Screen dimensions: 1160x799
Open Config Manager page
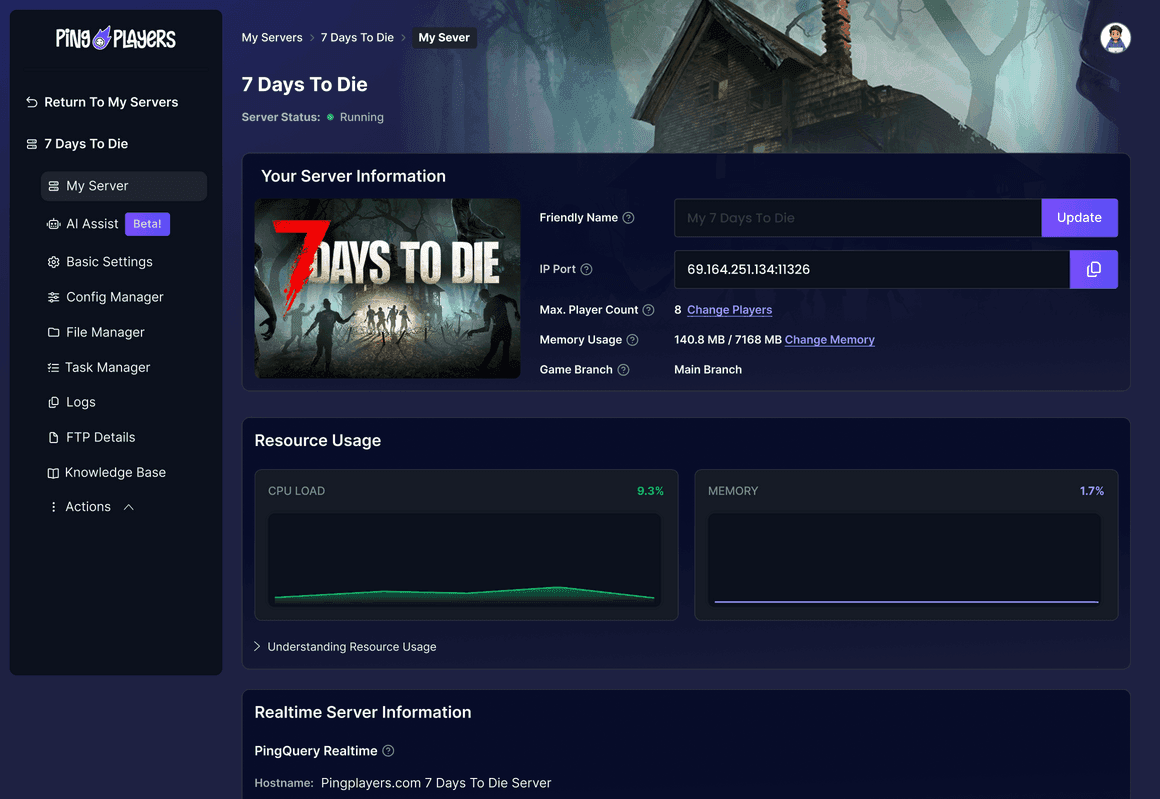(115, 297)
